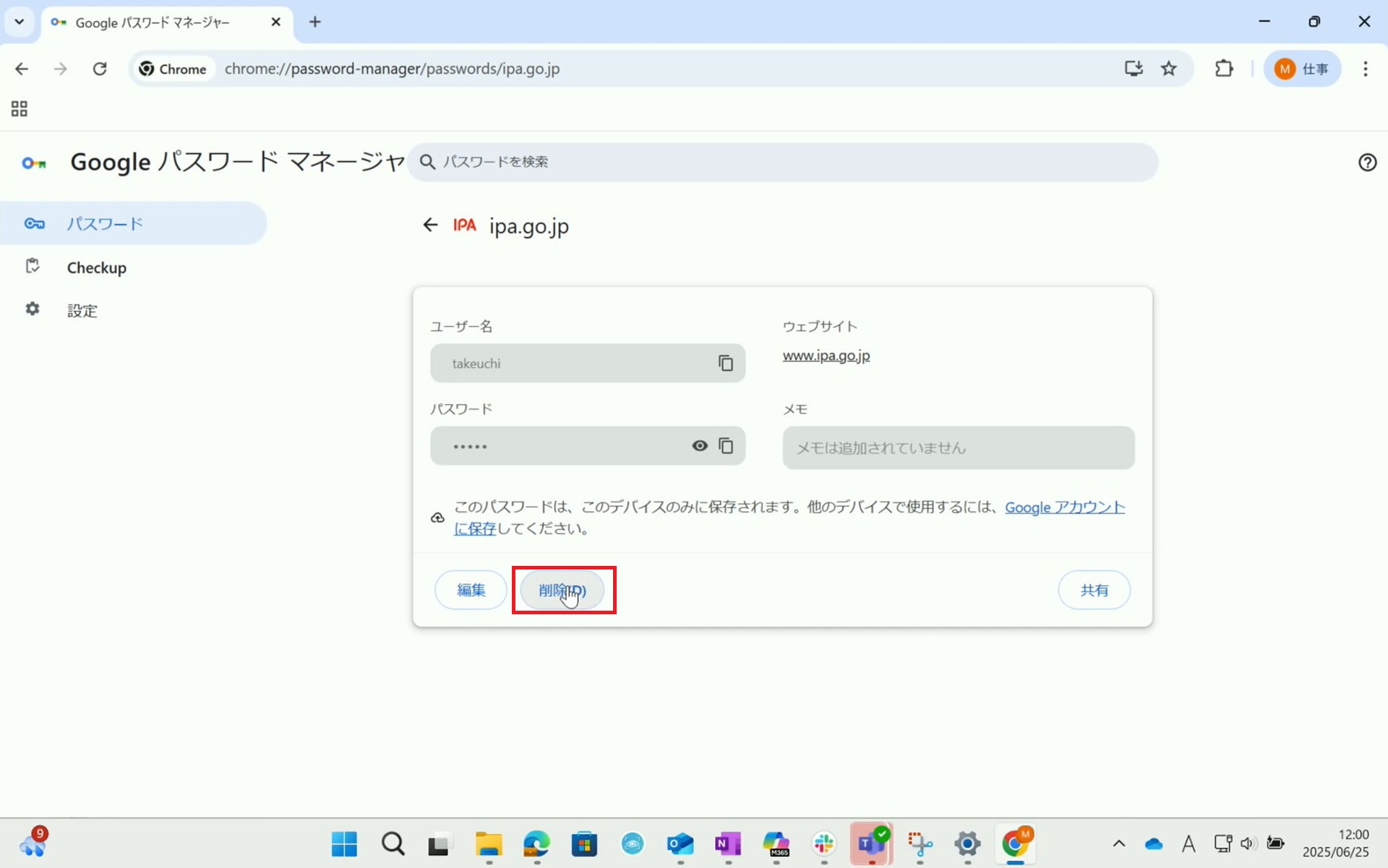The image size is (1388, 868).
Task: Copy the saved password
Action: pyautogui.click(x=725, y=446)
